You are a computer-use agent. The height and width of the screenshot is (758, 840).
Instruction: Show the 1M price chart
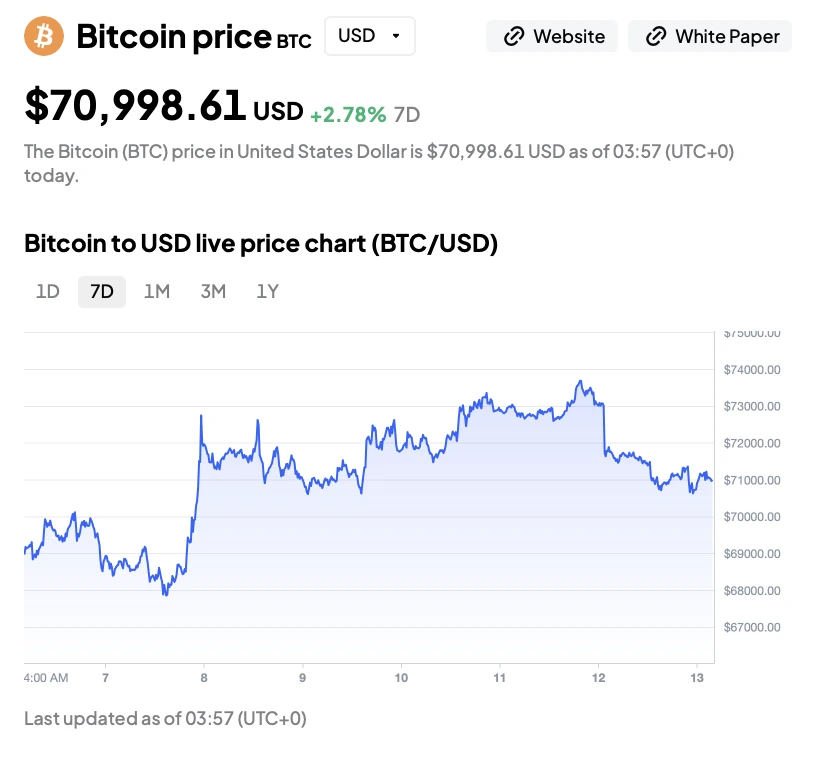(157, 292)
